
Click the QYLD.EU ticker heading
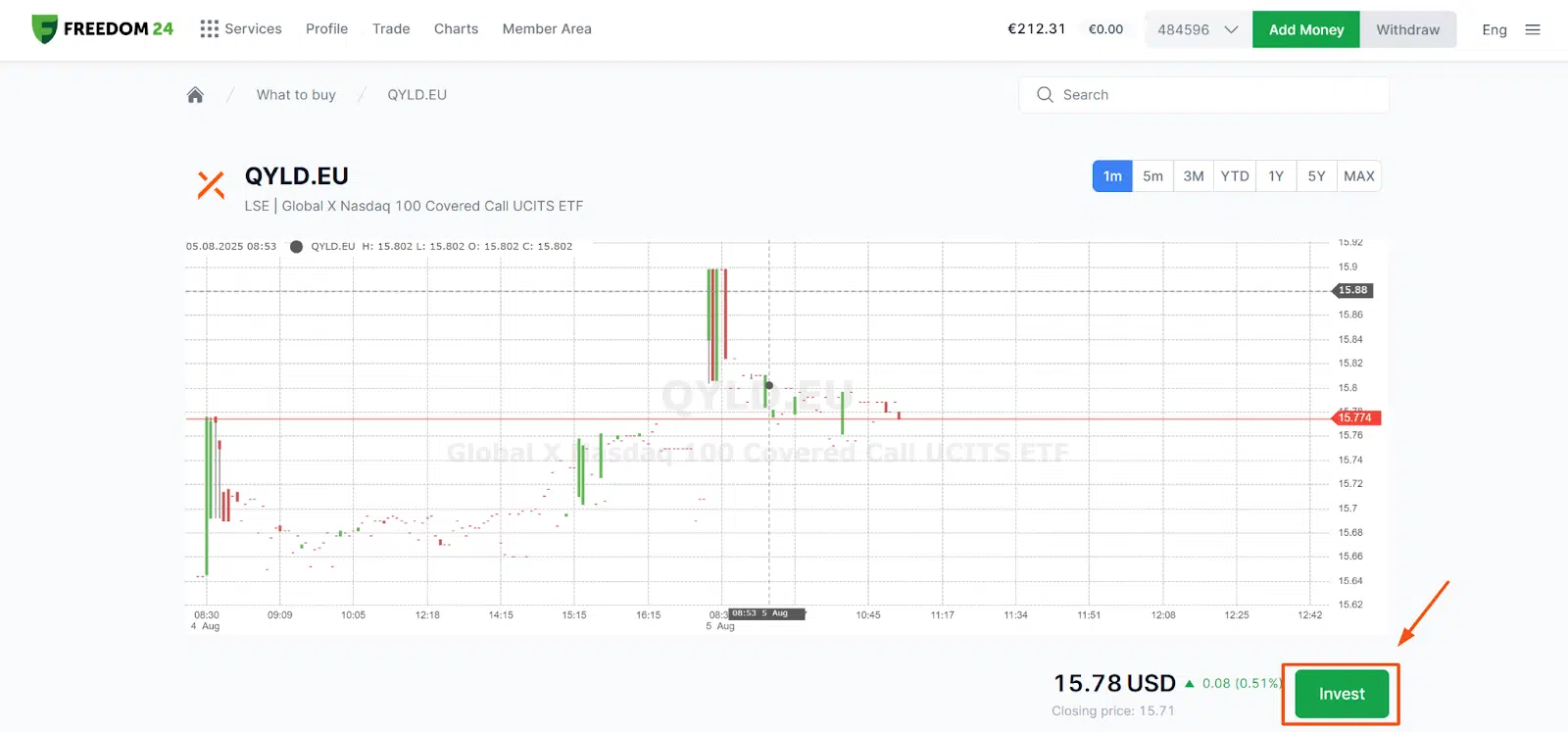(297, 176)
